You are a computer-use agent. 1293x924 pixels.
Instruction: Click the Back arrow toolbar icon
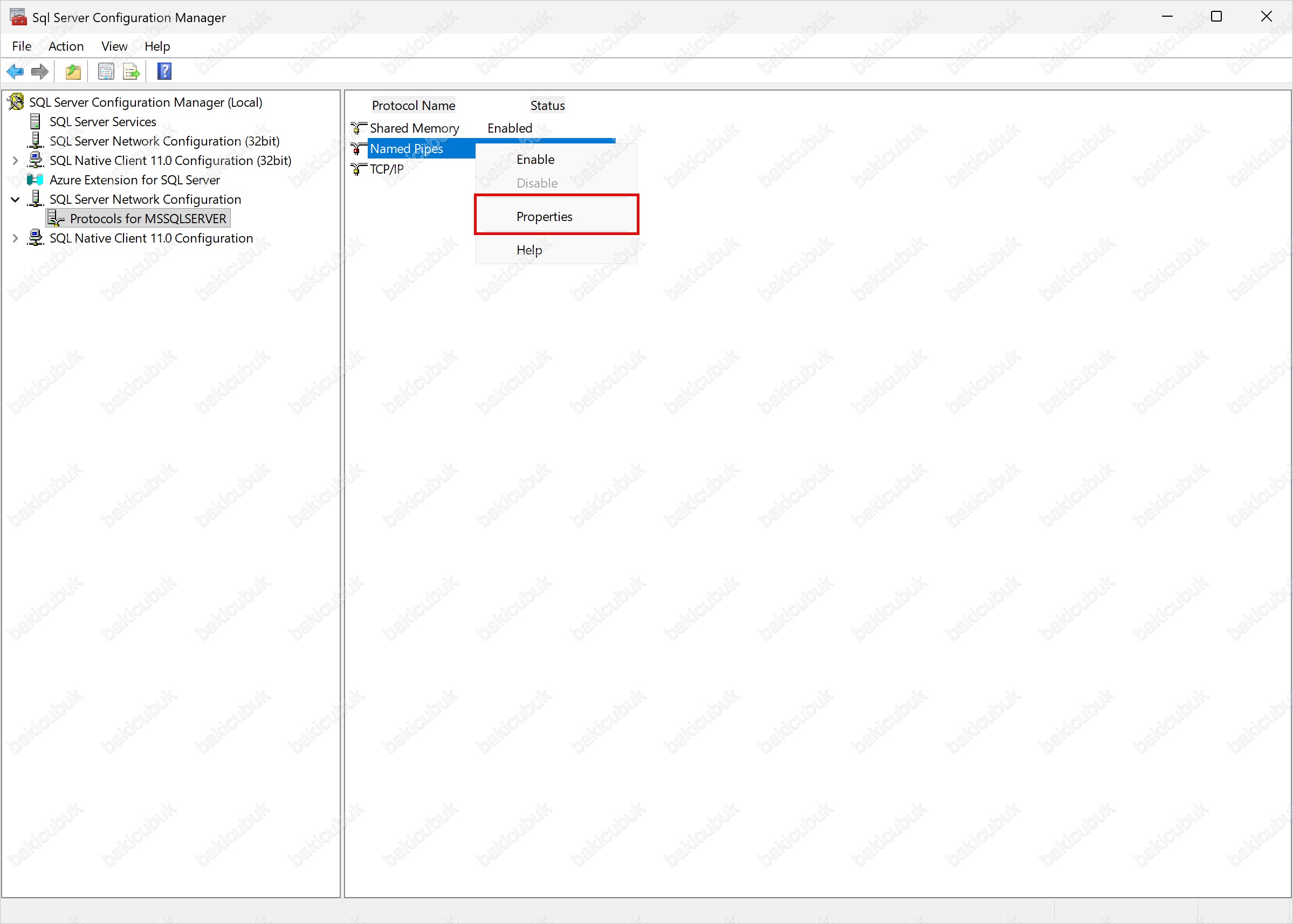15,72
